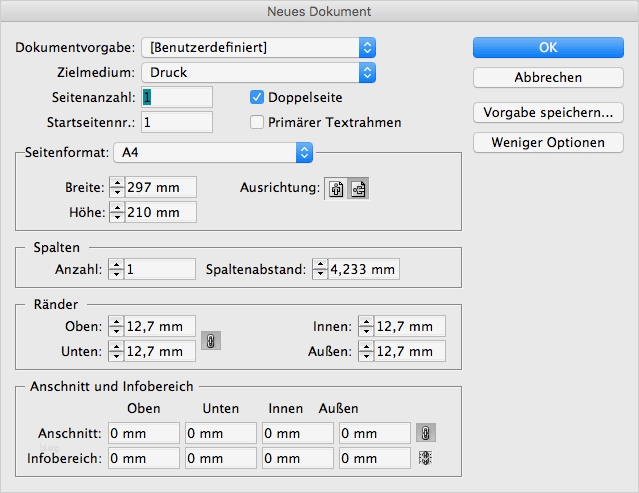
Task: Click the Spaltenabstand stepper arrows
Action: [320, 269]
